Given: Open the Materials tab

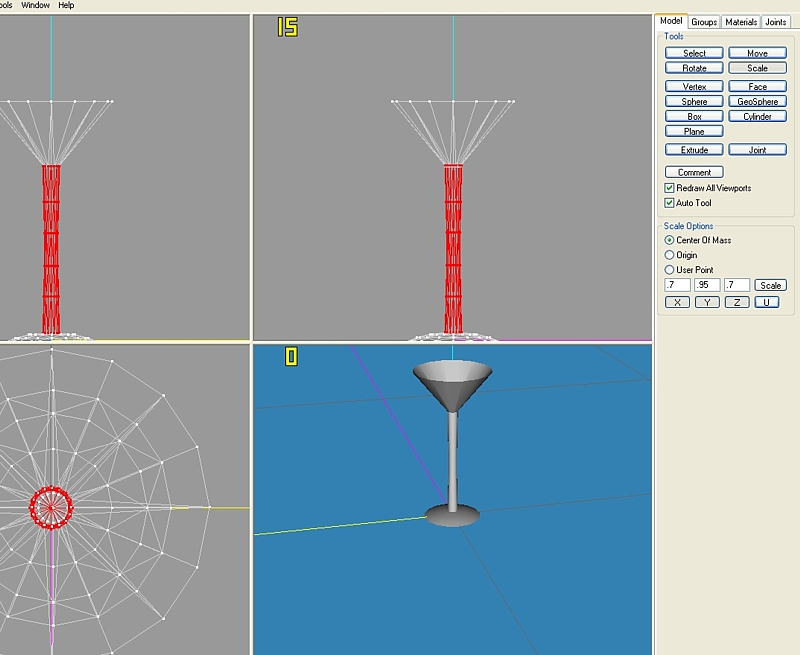Looking at the screenshot, I should pos(741,22).
